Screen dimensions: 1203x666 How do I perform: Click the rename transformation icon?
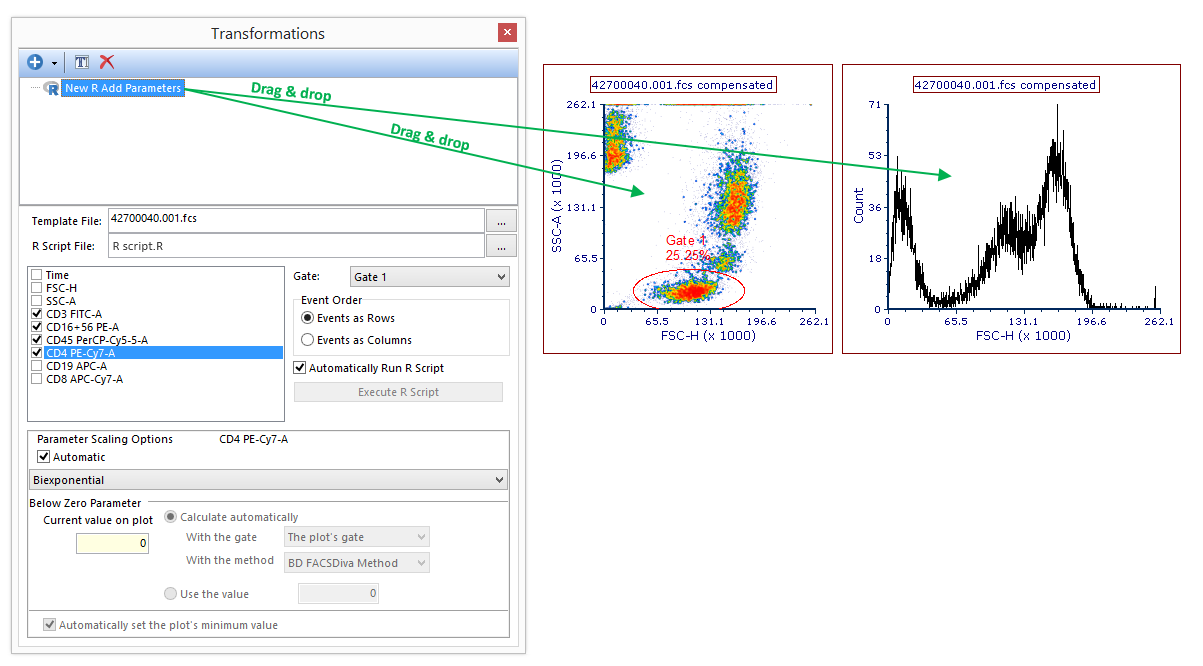82,62
